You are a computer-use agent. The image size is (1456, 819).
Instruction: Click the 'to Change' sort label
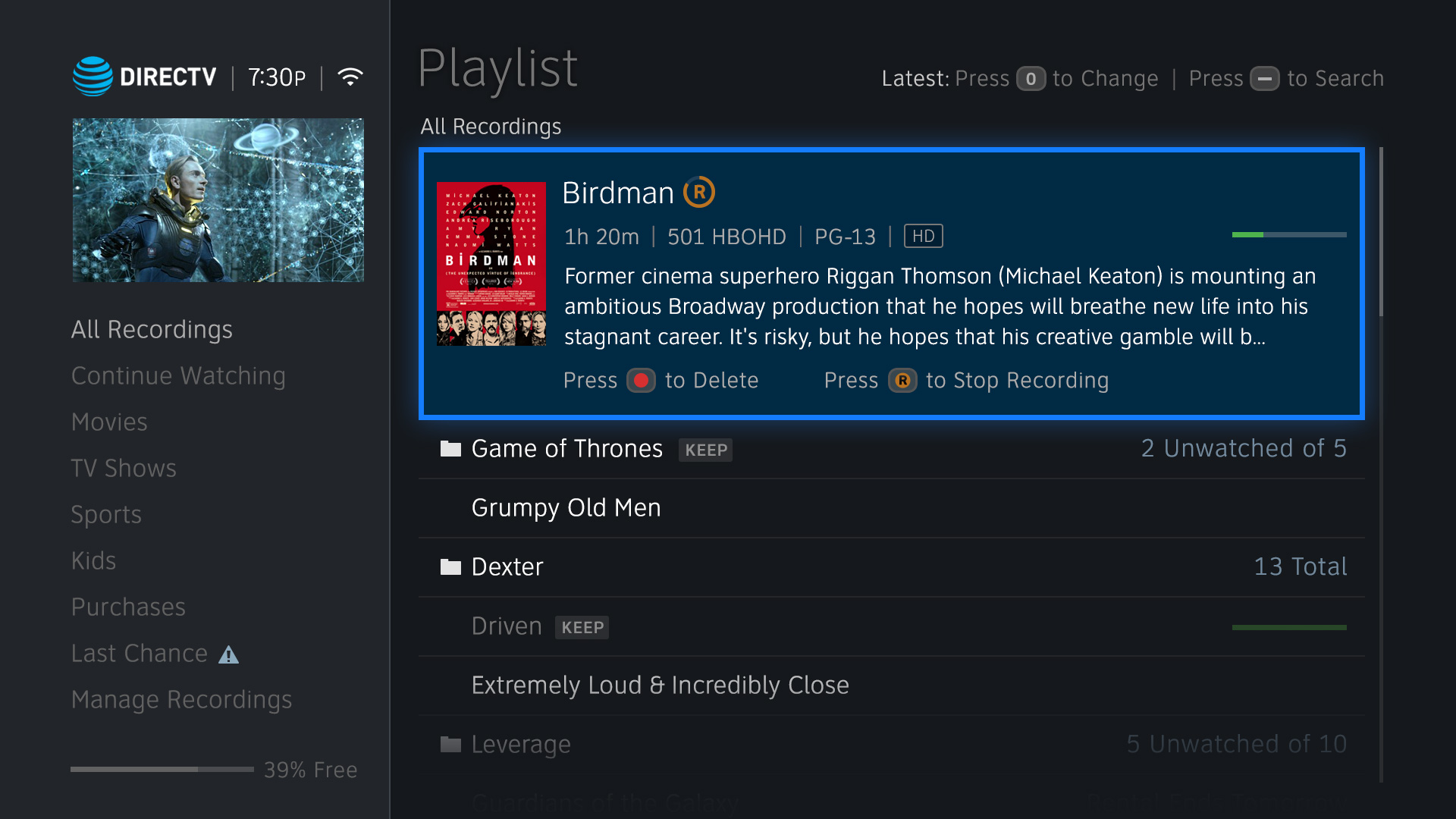pyautogui.click(x=1106, y=79)
